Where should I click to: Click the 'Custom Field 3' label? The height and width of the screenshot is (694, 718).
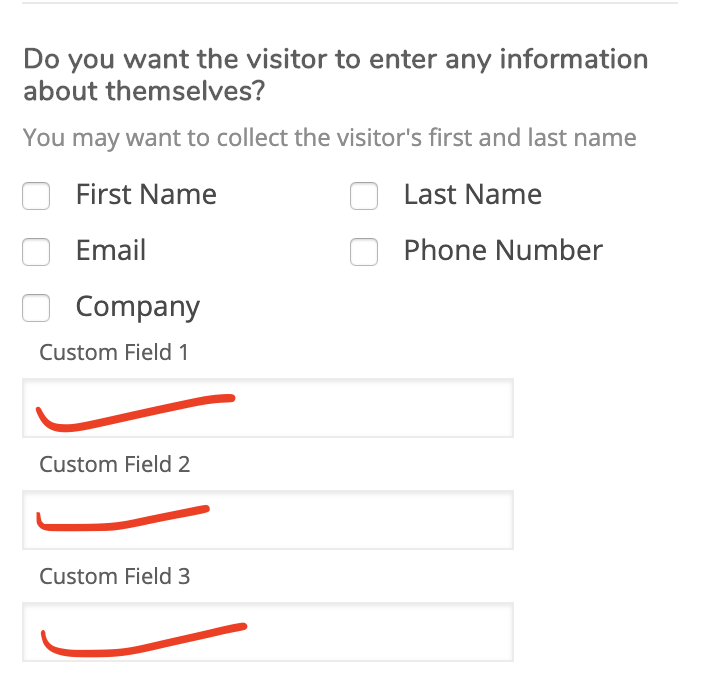point(114,577)
